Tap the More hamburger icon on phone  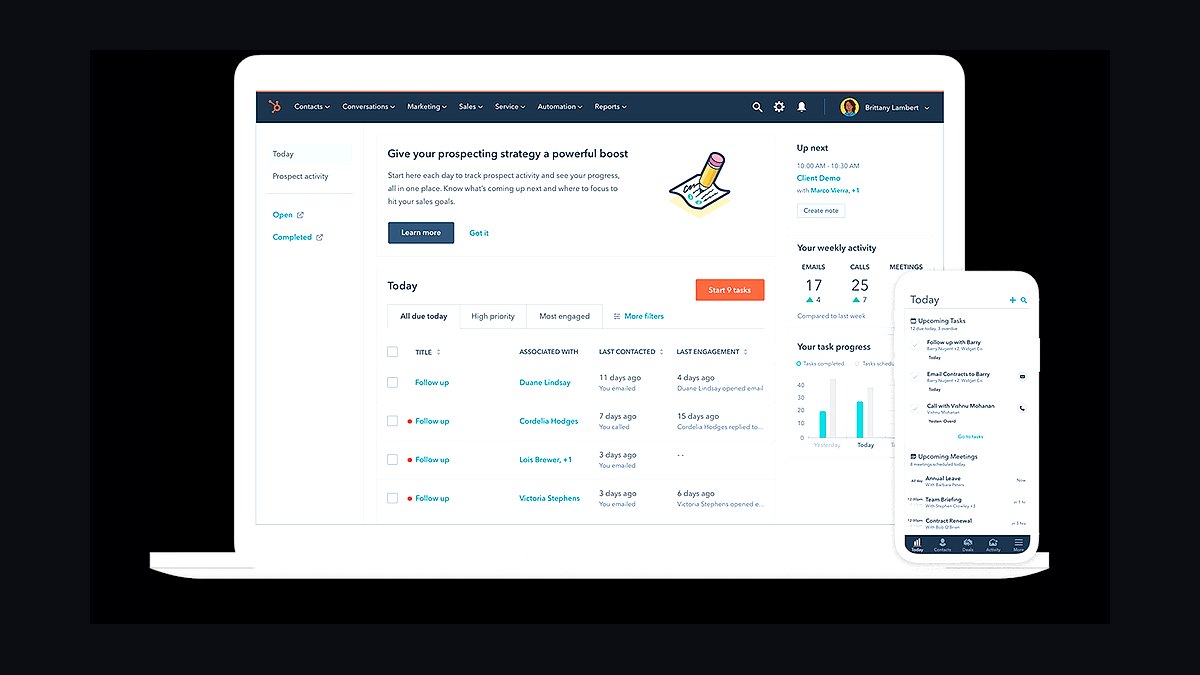pyautogui.click(x=1018, y=544)
